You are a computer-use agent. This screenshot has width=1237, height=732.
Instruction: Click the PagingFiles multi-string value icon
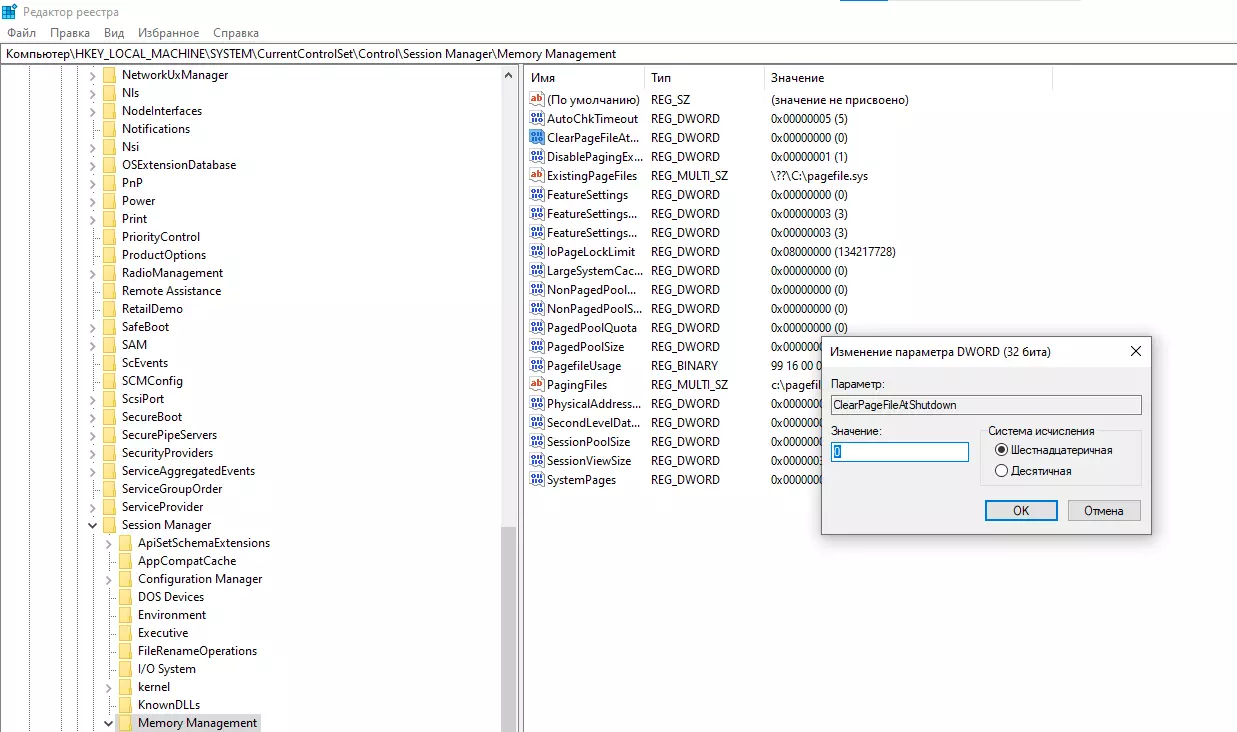[x=536, y=385]
